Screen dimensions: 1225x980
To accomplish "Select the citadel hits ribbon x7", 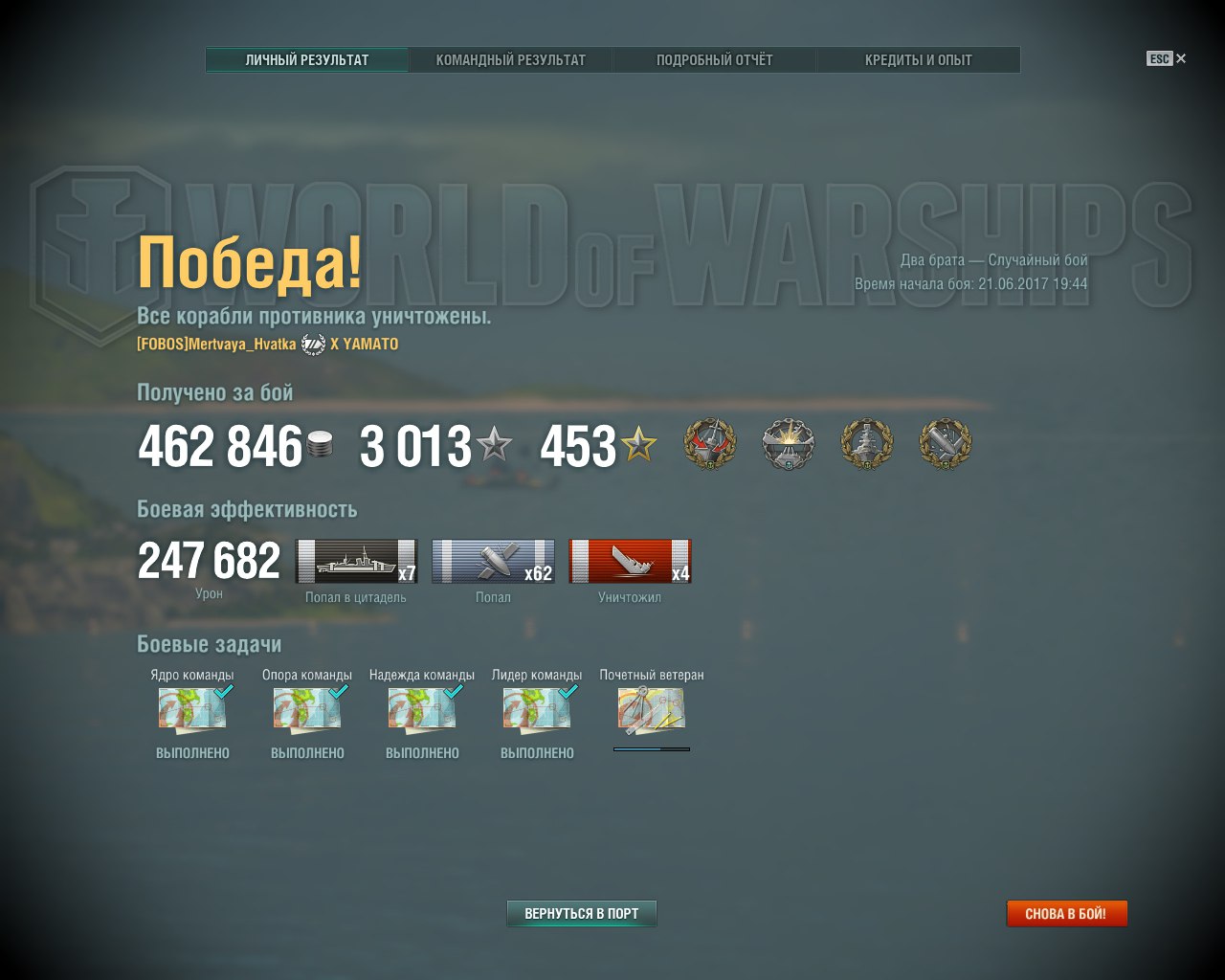I will (x=356, y=562).
